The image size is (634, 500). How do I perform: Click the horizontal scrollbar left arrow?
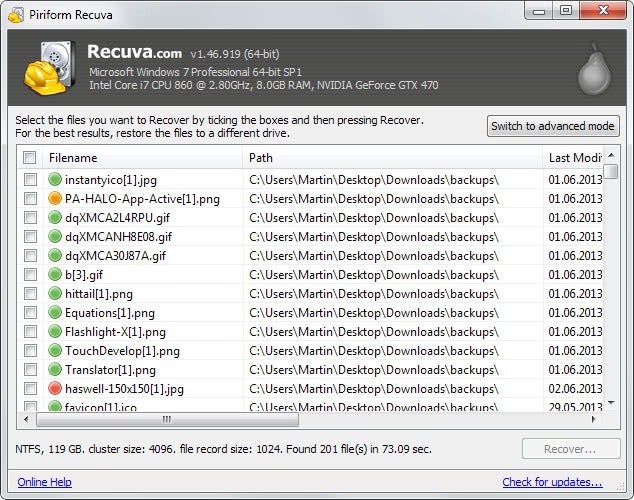coord(26,419)
